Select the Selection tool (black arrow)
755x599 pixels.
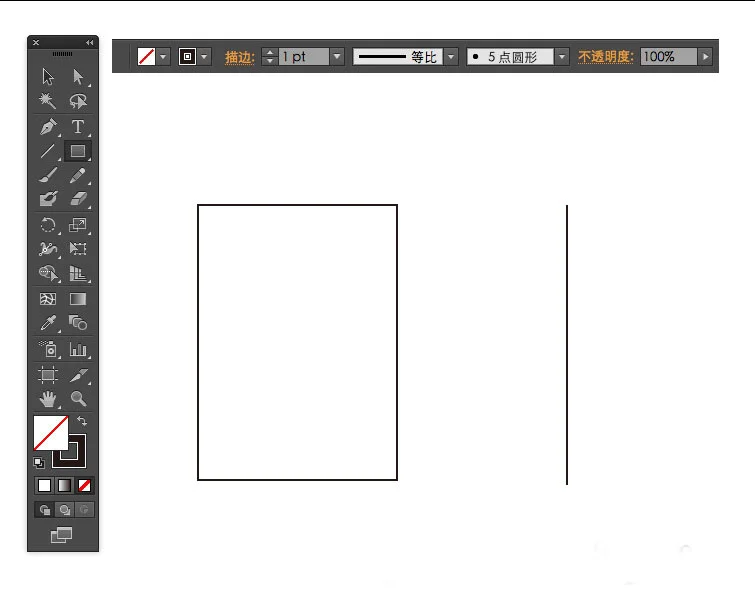[48, 77]
